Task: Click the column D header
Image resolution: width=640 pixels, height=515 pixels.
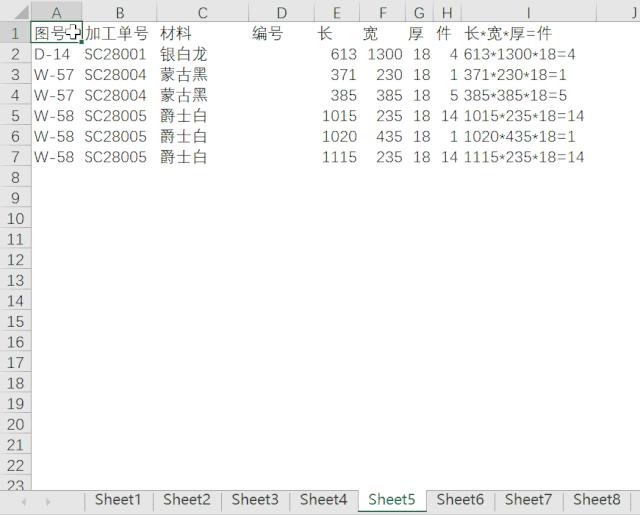Action: click(281, 12)
